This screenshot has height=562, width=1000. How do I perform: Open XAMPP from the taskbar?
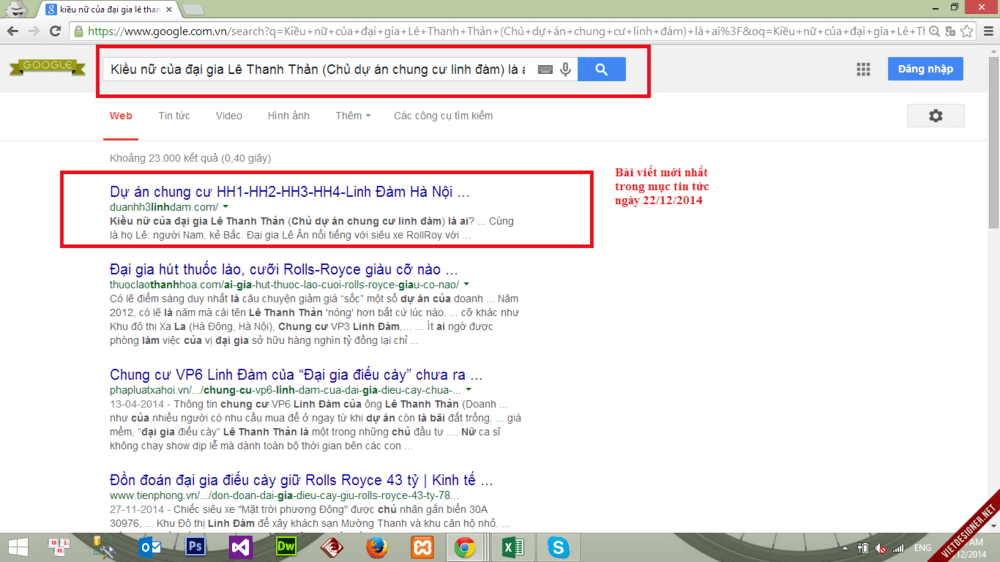click(422, 547)
